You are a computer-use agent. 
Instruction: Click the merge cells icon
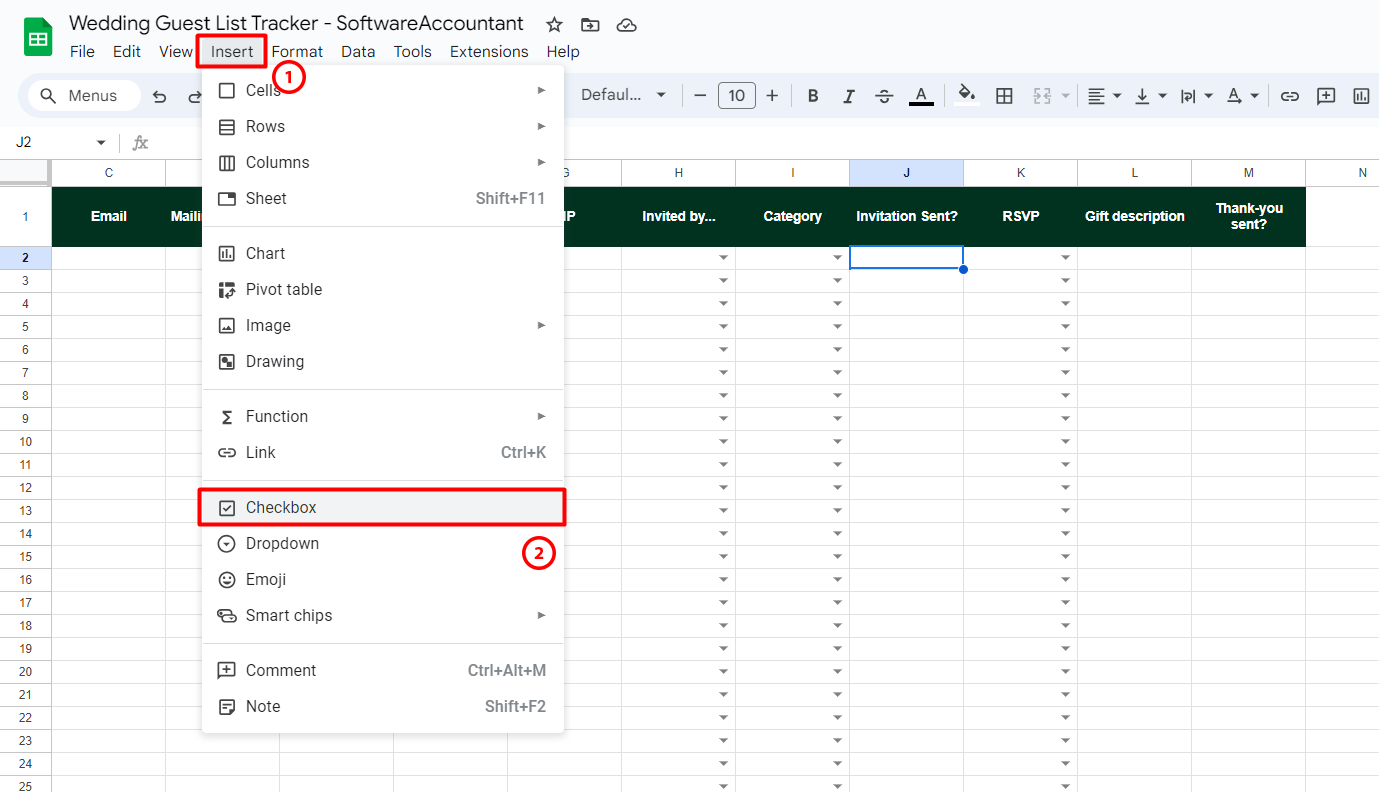pyautogui.click(x=1042, y=96)
